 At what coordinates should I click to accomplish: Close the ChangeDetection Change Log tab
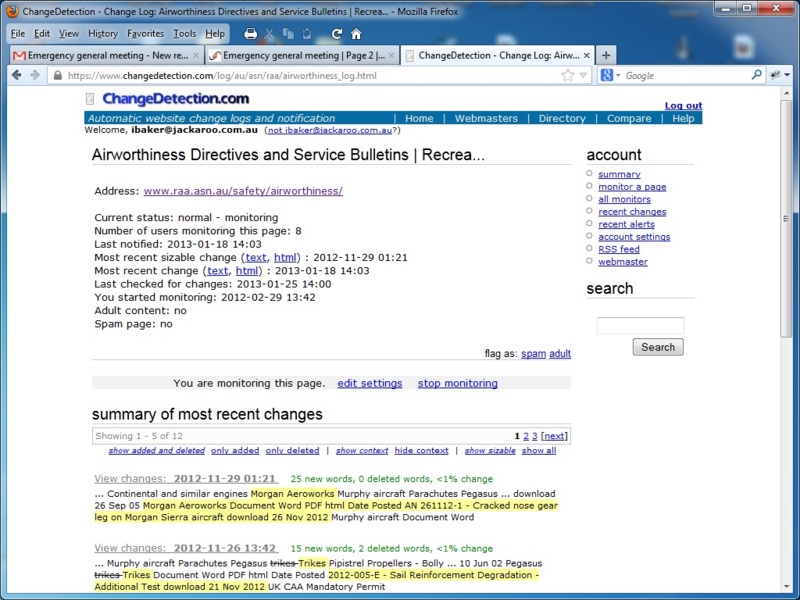click(587, 56)
